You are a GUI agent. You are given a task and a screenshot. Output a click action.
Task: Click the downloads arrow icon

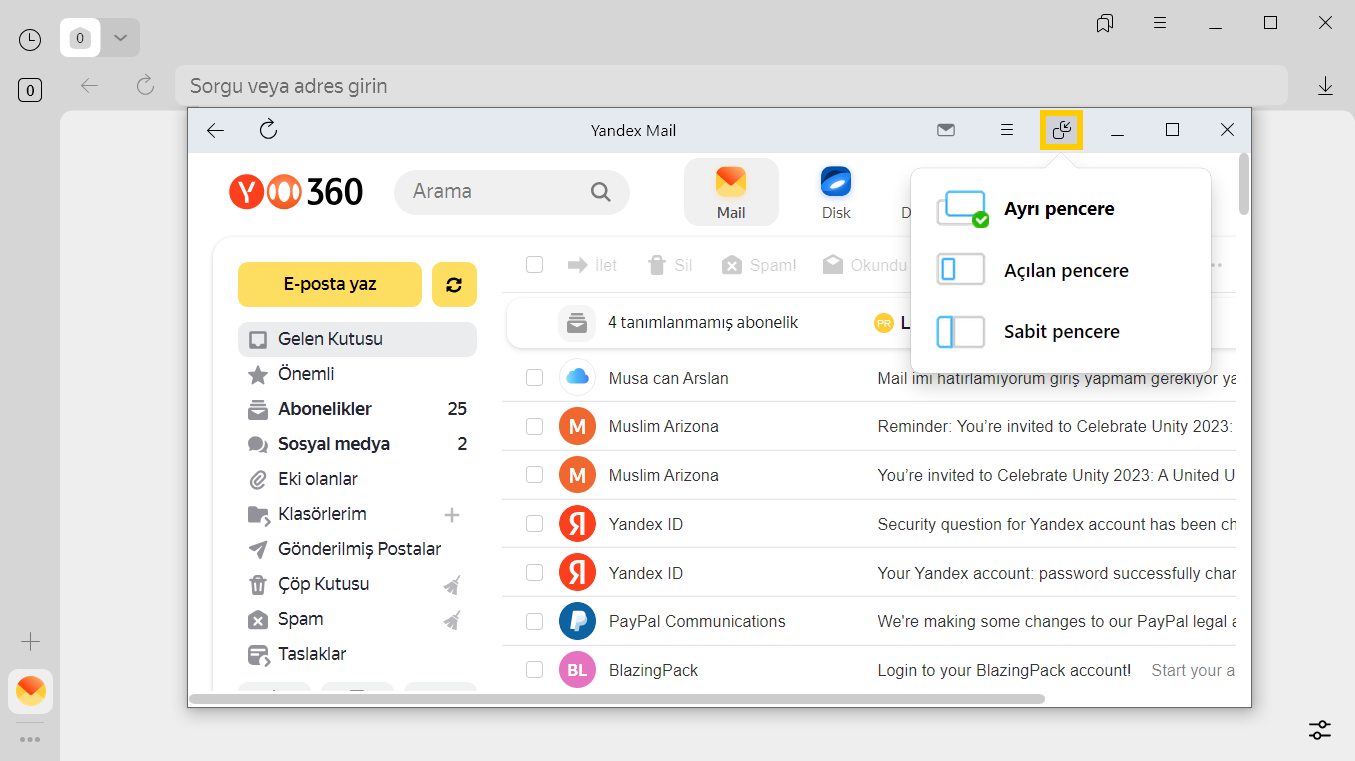tap(1325, 86)
